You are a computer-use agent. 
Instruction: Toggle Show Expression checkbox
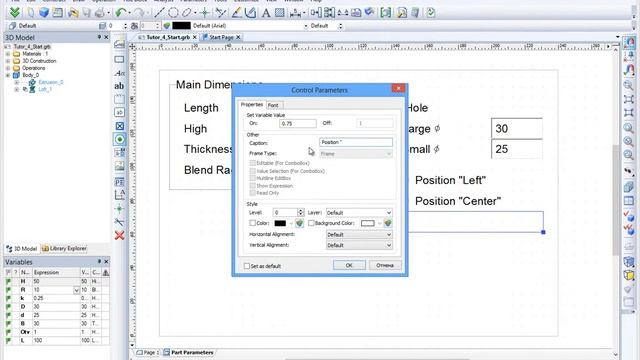tap(253, 186)
